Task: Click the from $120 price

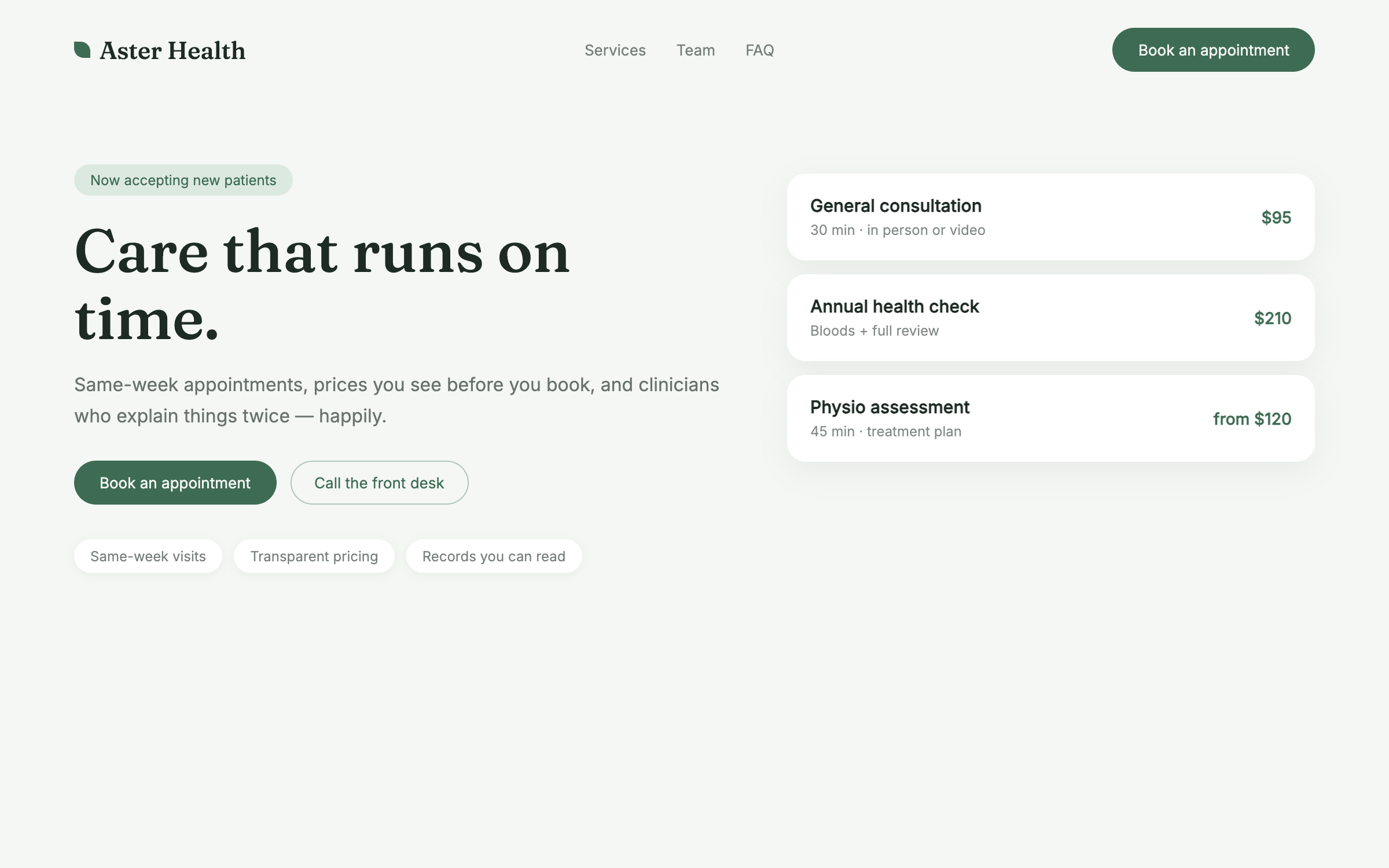Action: click(1252, 419)
